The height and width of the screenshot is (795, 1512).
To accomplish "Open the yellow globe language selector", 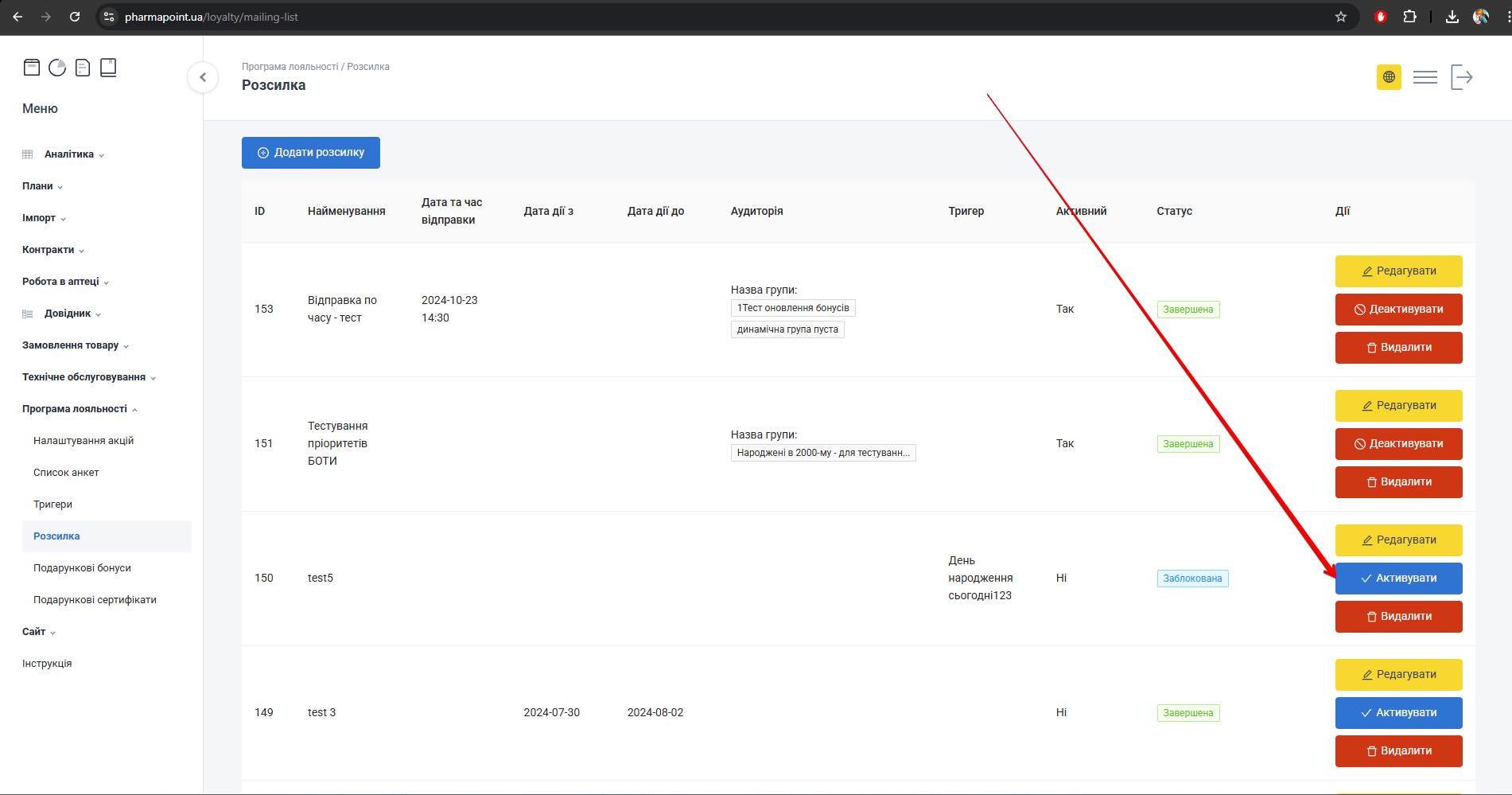I will click(x=1389, y=77).
